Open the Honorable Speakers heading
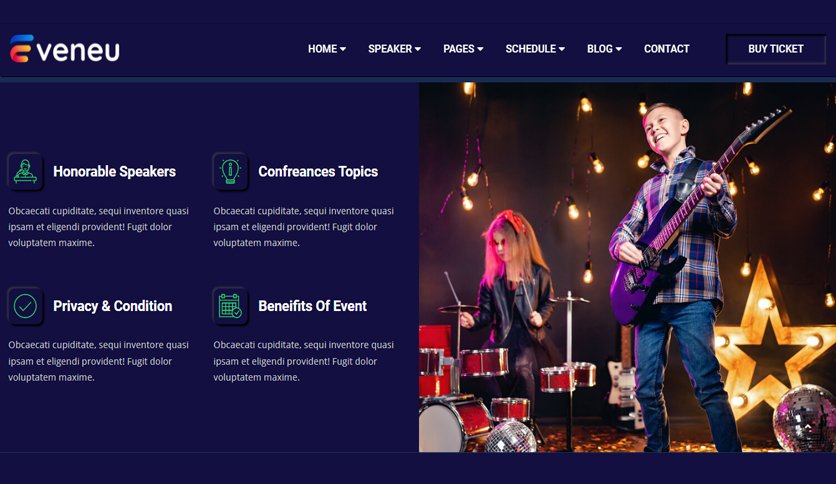Image resolution: width=836 pixels, height=484 pixels. click(x=114, y=172)
